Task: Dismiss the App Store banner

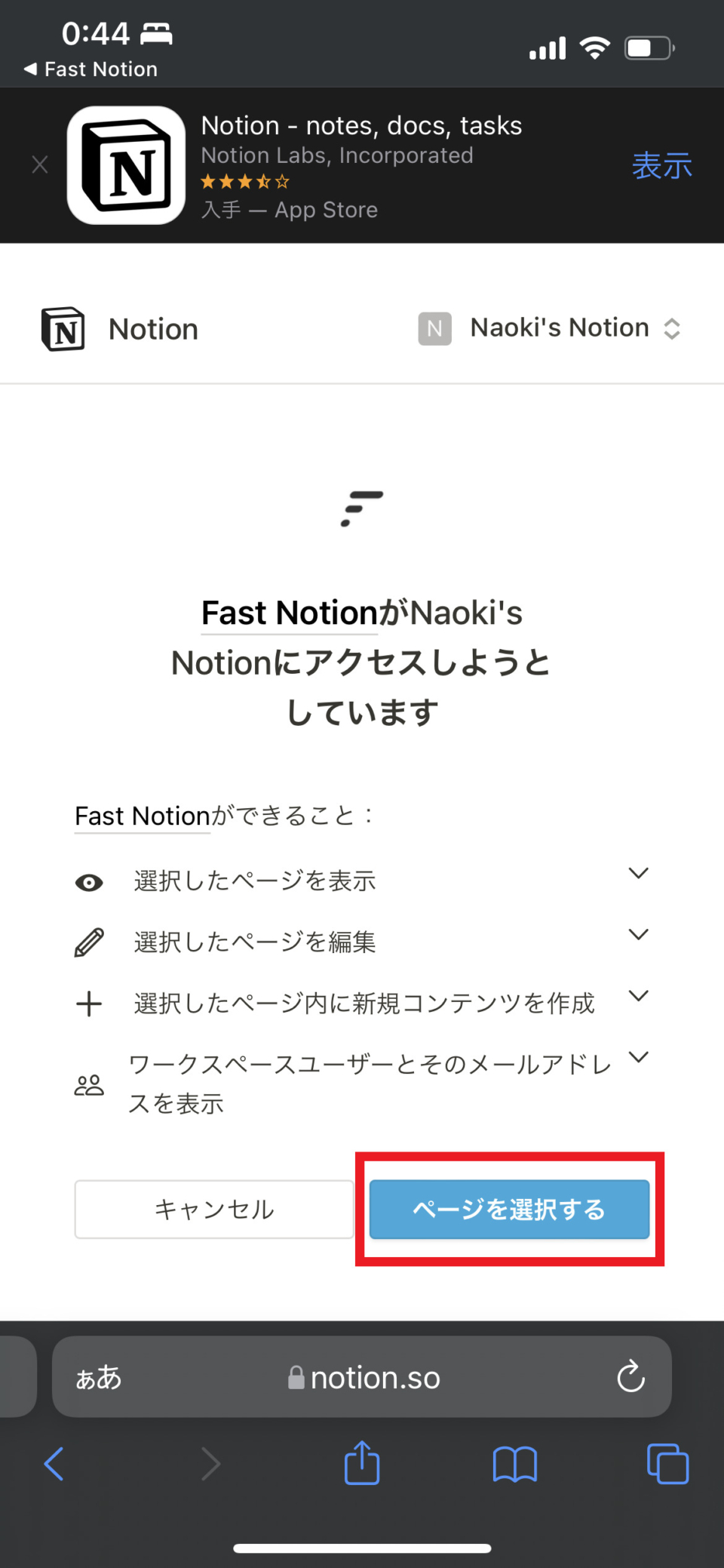Action: point(39,164)
